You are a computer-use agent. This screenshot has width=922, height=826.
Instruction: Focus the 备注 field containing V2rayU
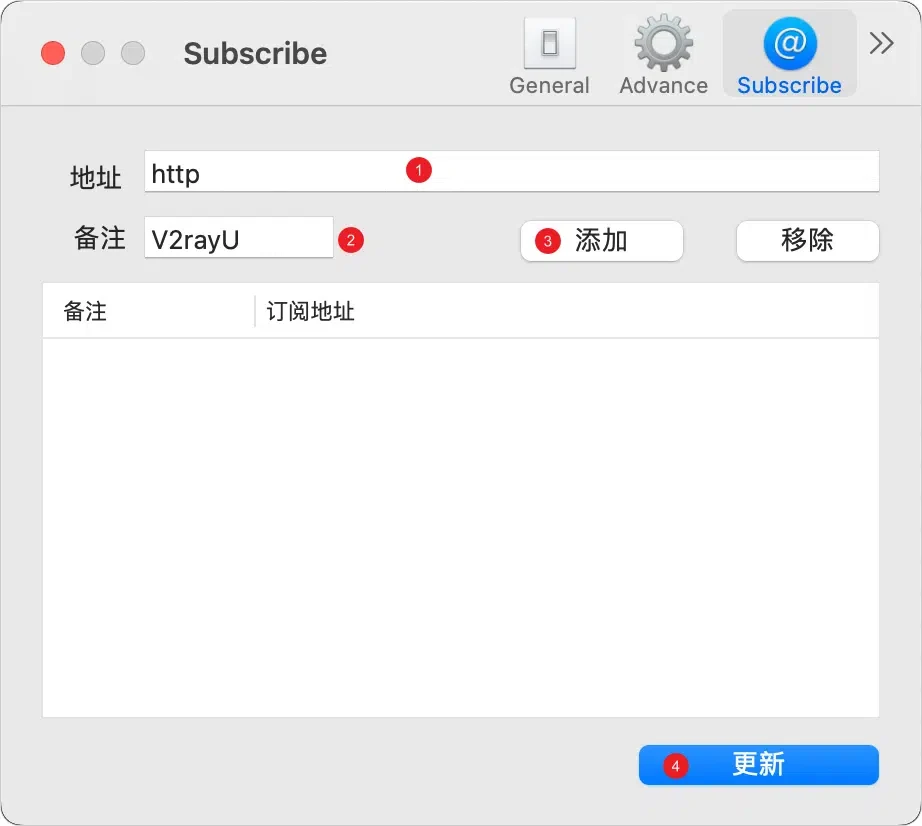click(x=238, y=239)
